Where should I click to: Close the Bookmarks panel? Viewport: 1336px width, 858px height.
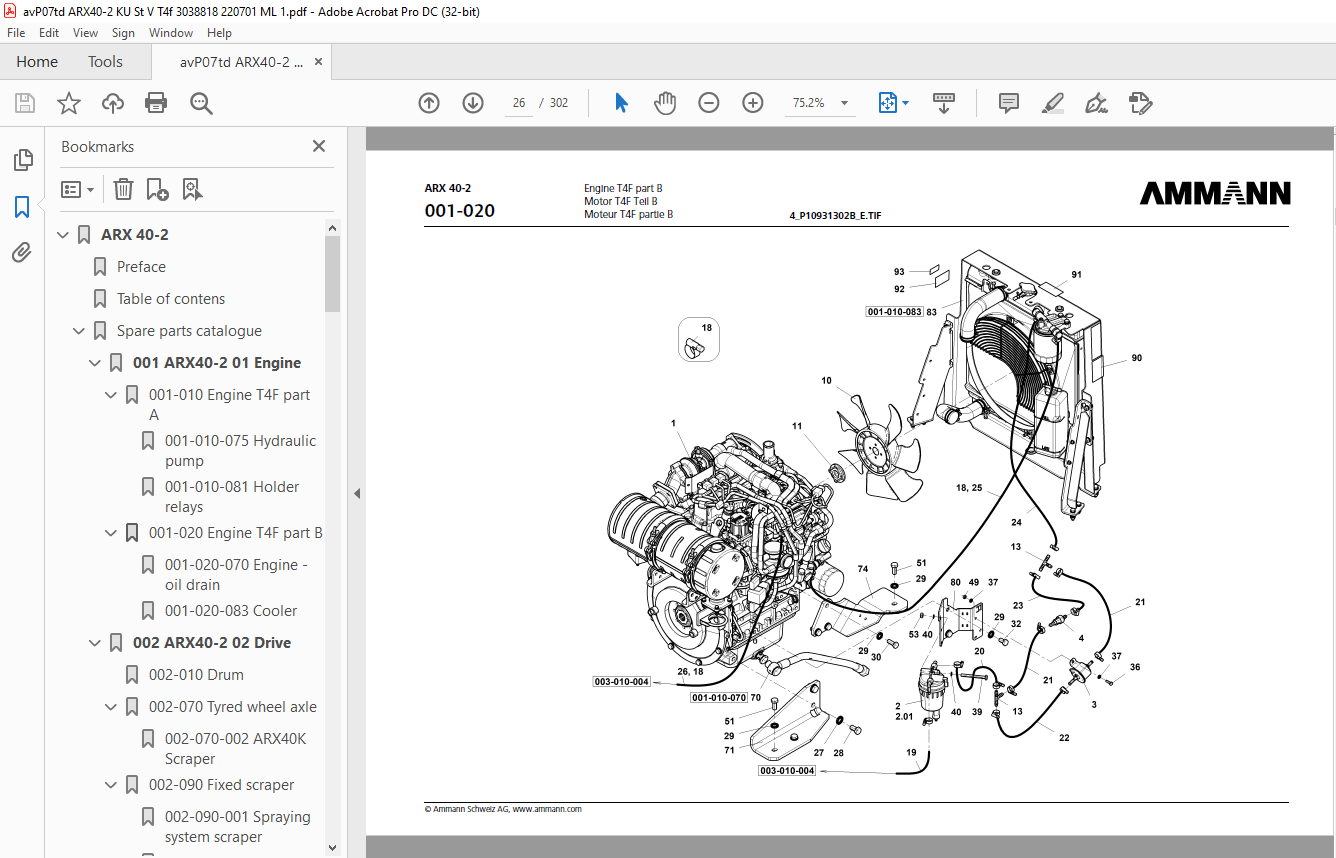coord(319,146)
